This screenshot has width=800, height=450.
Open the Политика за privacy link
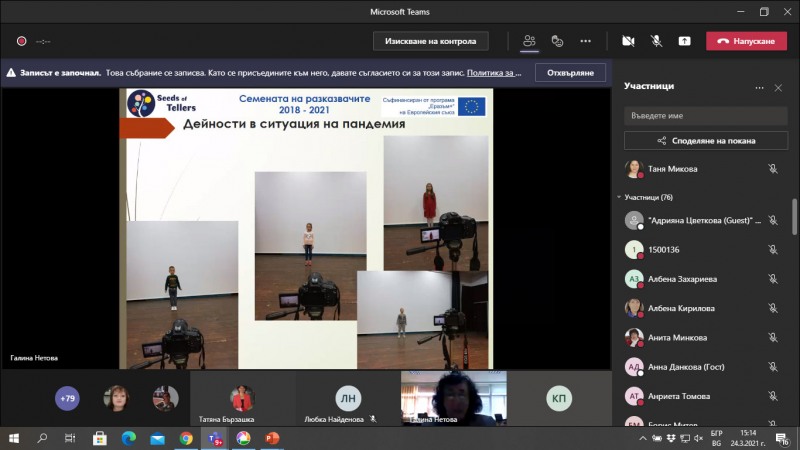pyautogui.click(x=494, y=73)
